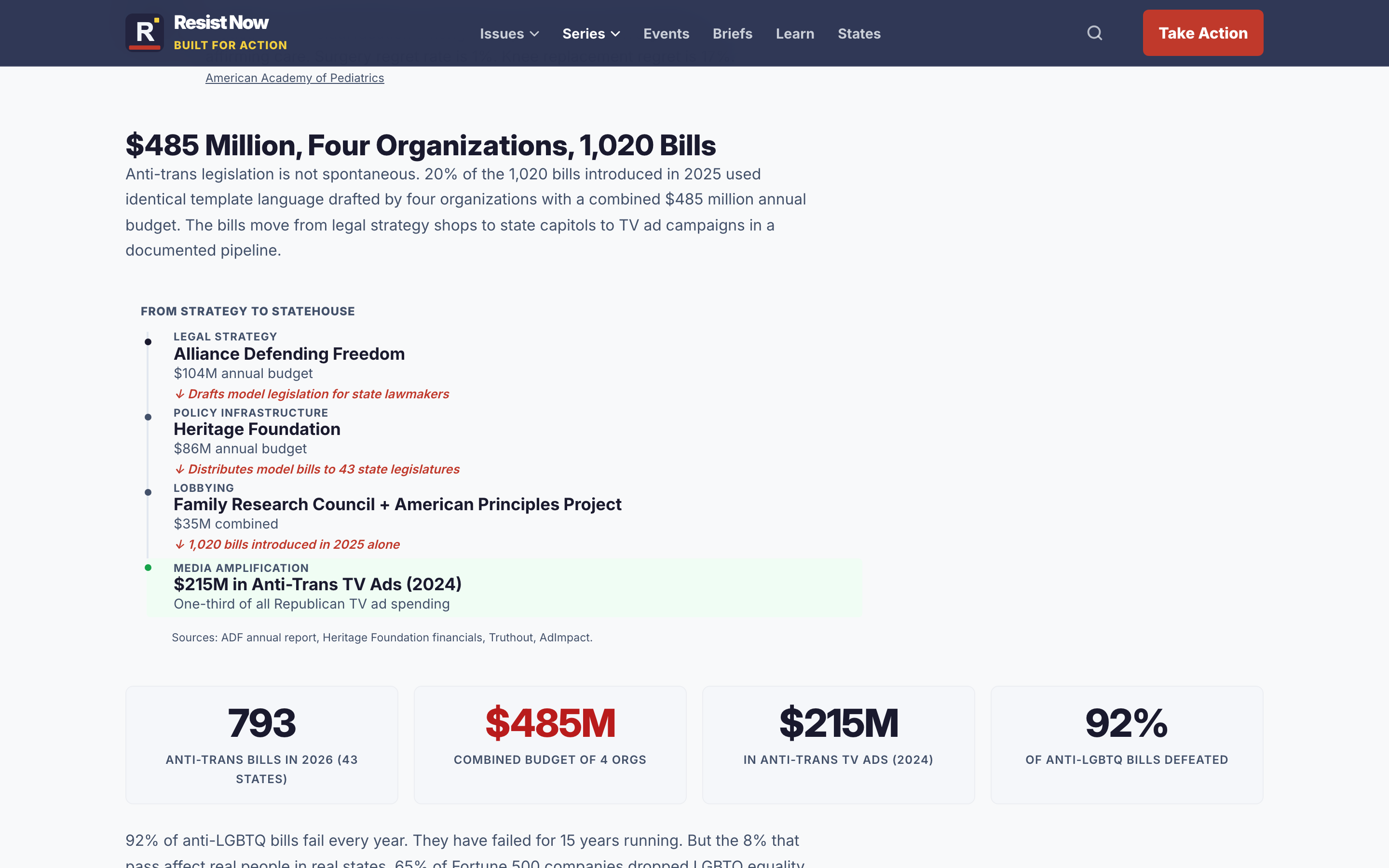Image resolution: width=1389 pixels, height=868 pixels.
Task: Click the 'LEGAL STRATEGY' category label
Action: [x=225, y=337]
